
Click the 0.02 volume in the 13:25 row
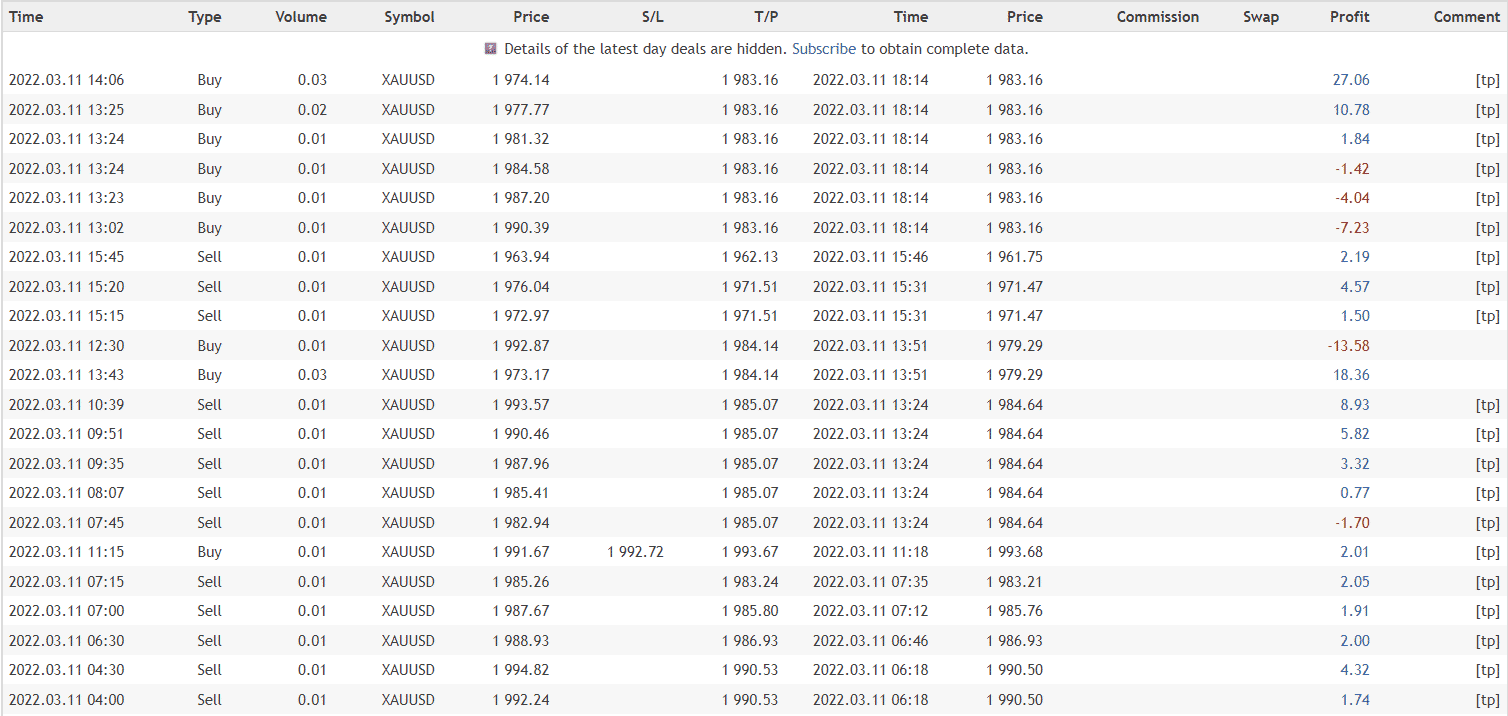pyautogui.click(x=312, y=110)
